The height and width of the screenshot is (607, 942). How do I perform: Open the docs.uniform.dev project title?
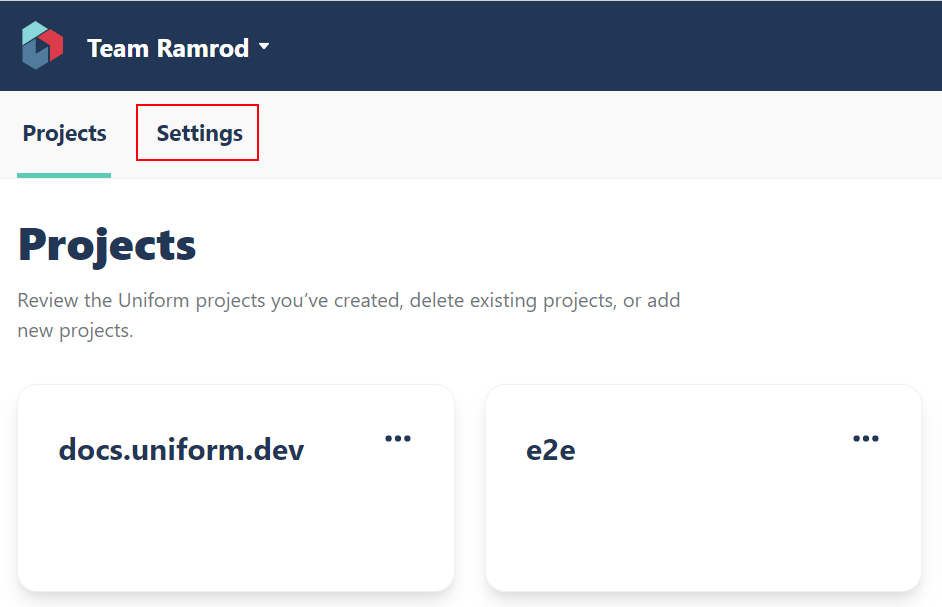pyautogui.click(x=181, y=450)
